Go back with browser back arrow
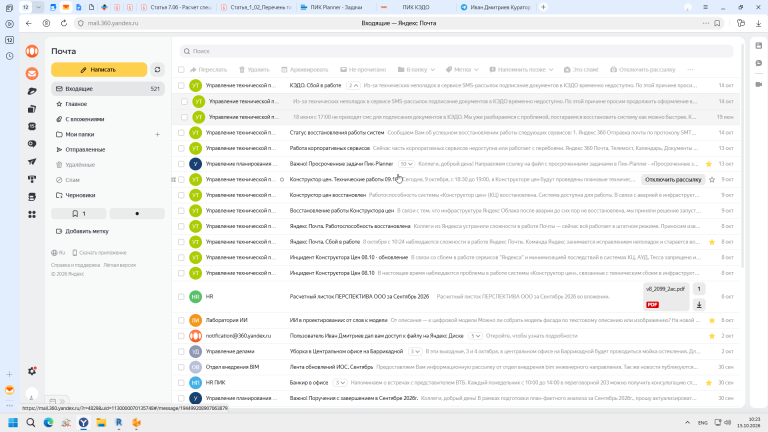This screenshot has width=768, height=432. pyautogui.click(x=29, y=23)
